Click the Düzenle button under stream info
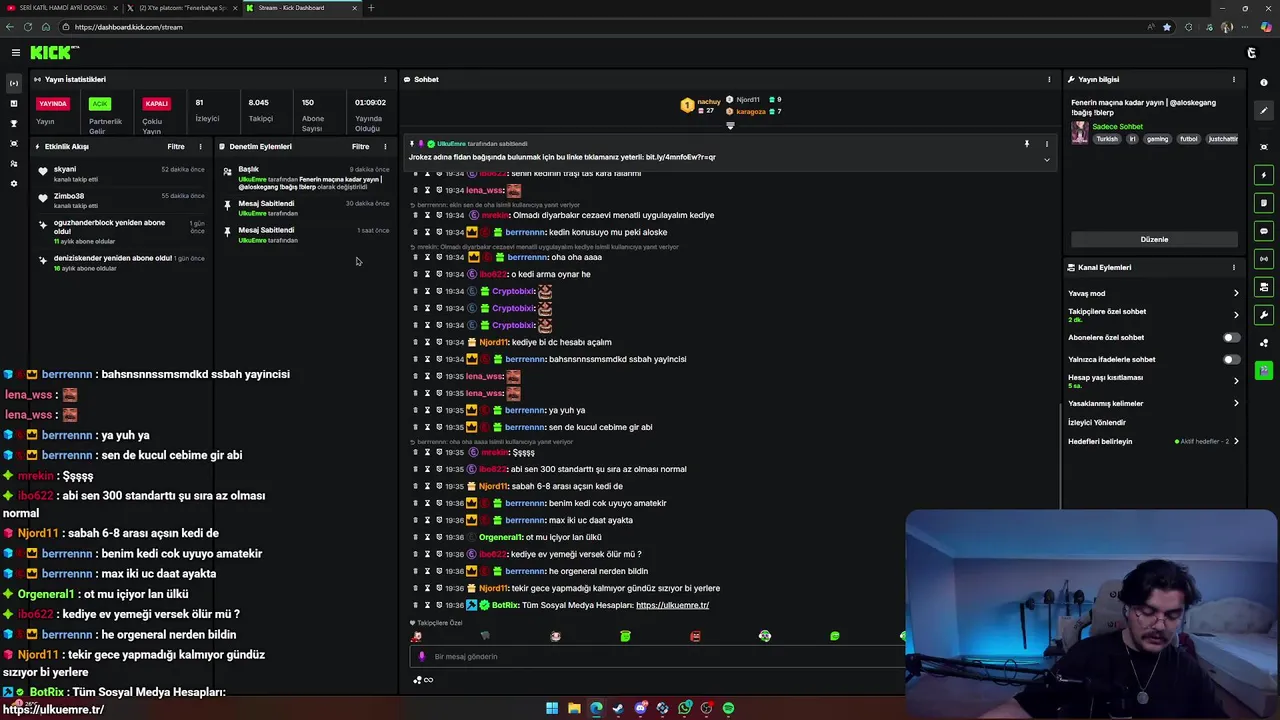Viewport: 1280px width, 720px height. point(1154,240)
